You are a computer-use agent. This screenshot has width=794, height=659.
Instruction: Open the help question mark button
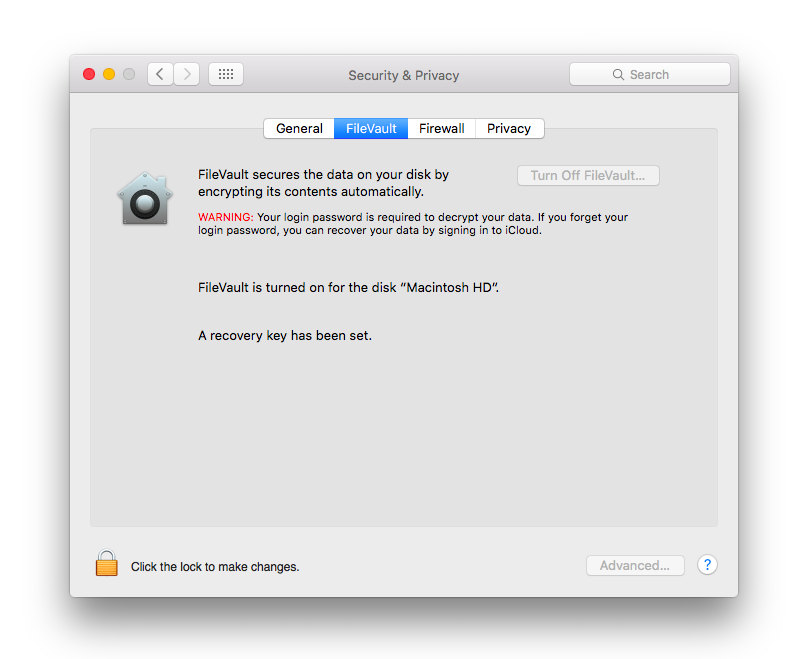click(707, 565)
